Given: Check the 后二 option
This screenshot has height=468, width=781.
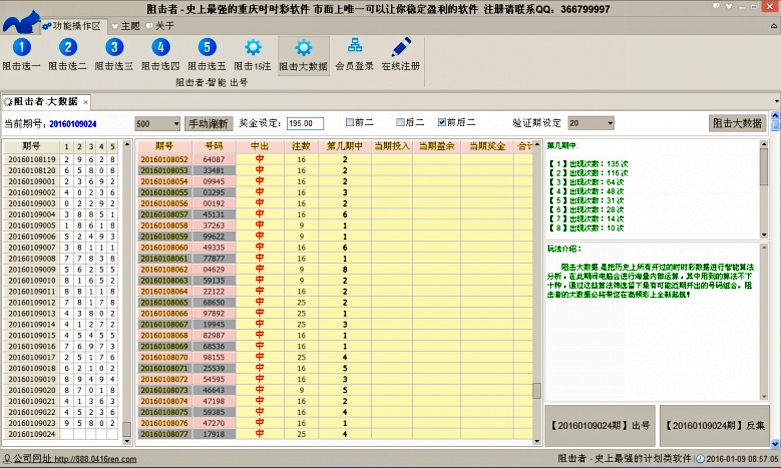Looking at the screenshot, I should (399, 122).
